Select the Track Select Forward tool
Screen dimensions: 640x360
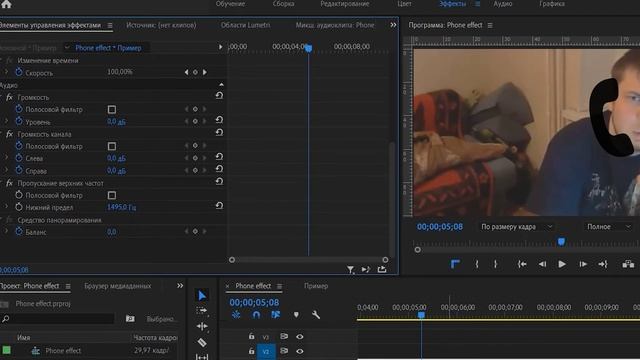click(202, 311)
